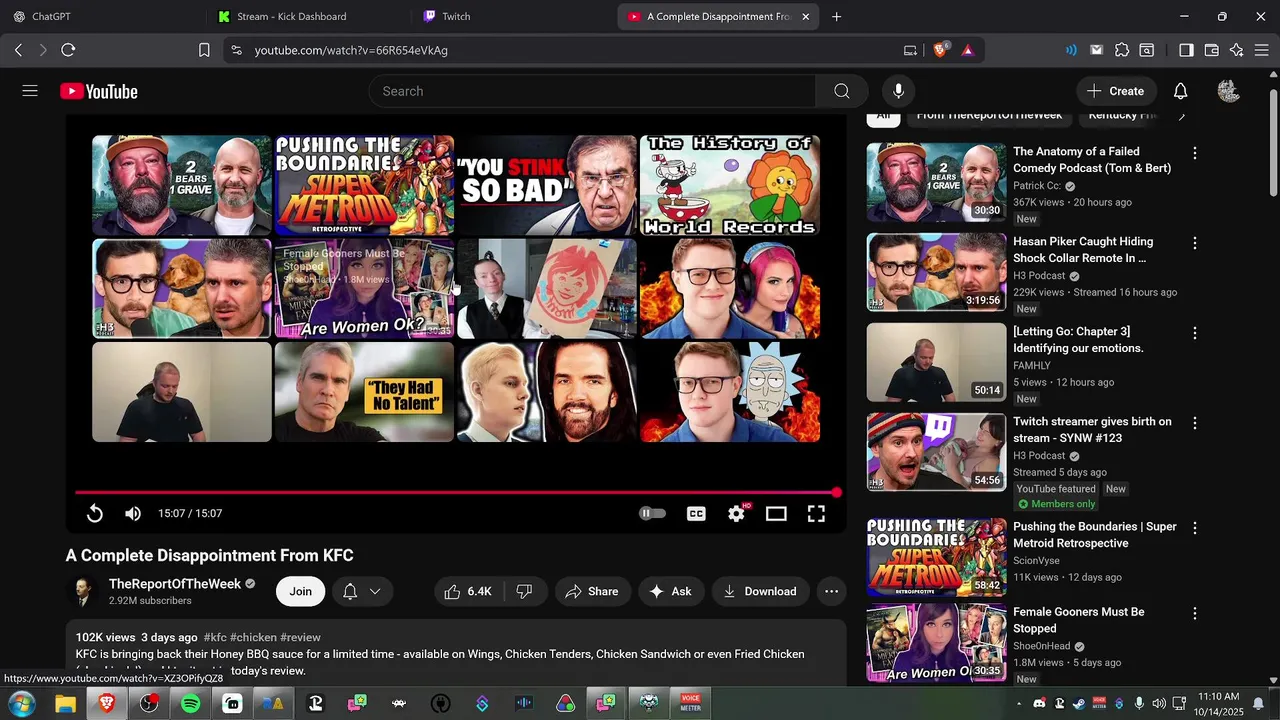Open the browser extensions puzzle icon
The image size is (1280, 720).
click(x=1122, y=50)
